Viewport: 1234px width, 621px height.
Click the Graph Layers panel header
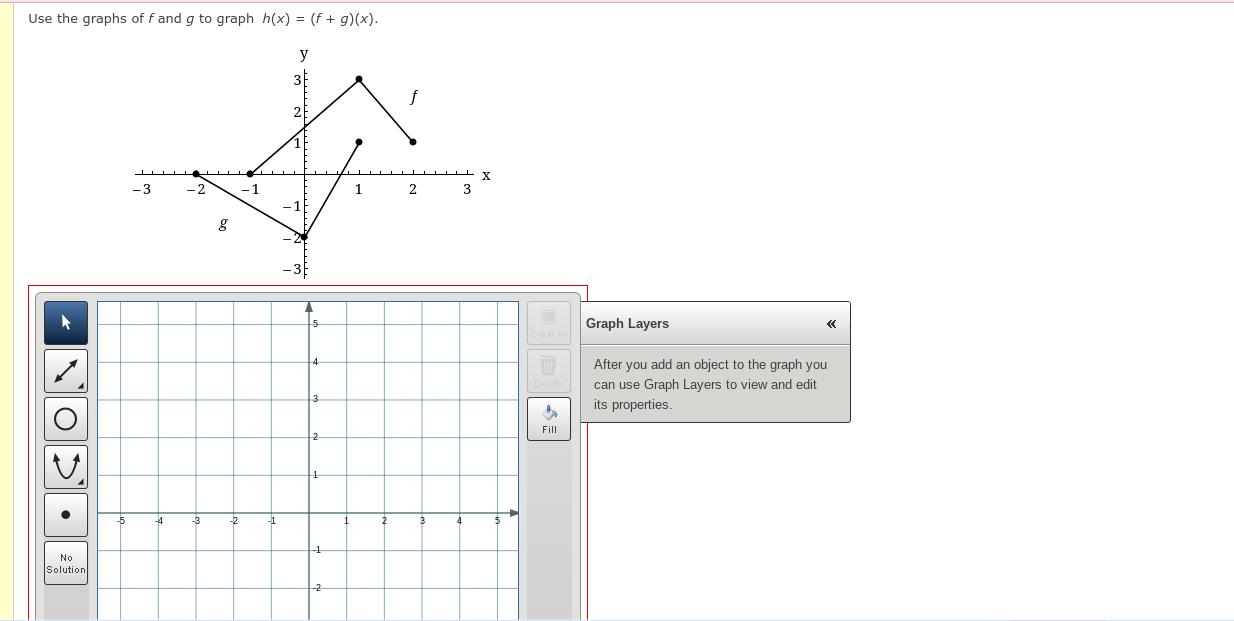[x=715, y=323]
